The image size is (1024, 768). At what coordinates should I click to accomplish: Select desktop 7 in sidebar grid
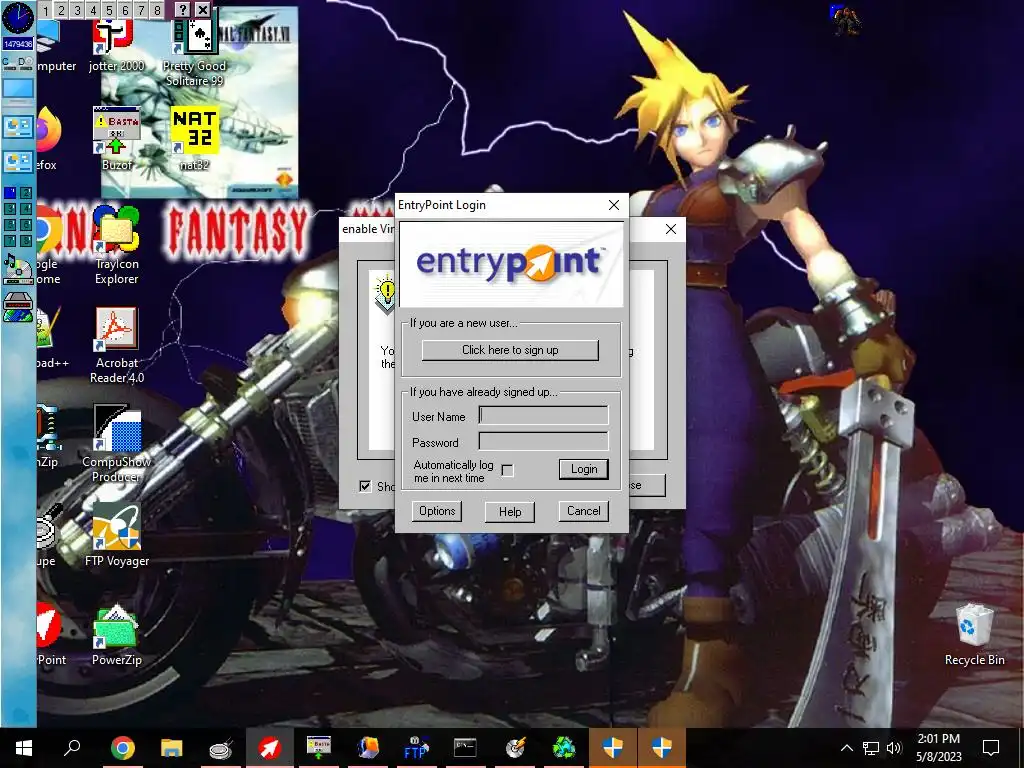(x=10, y=241)
